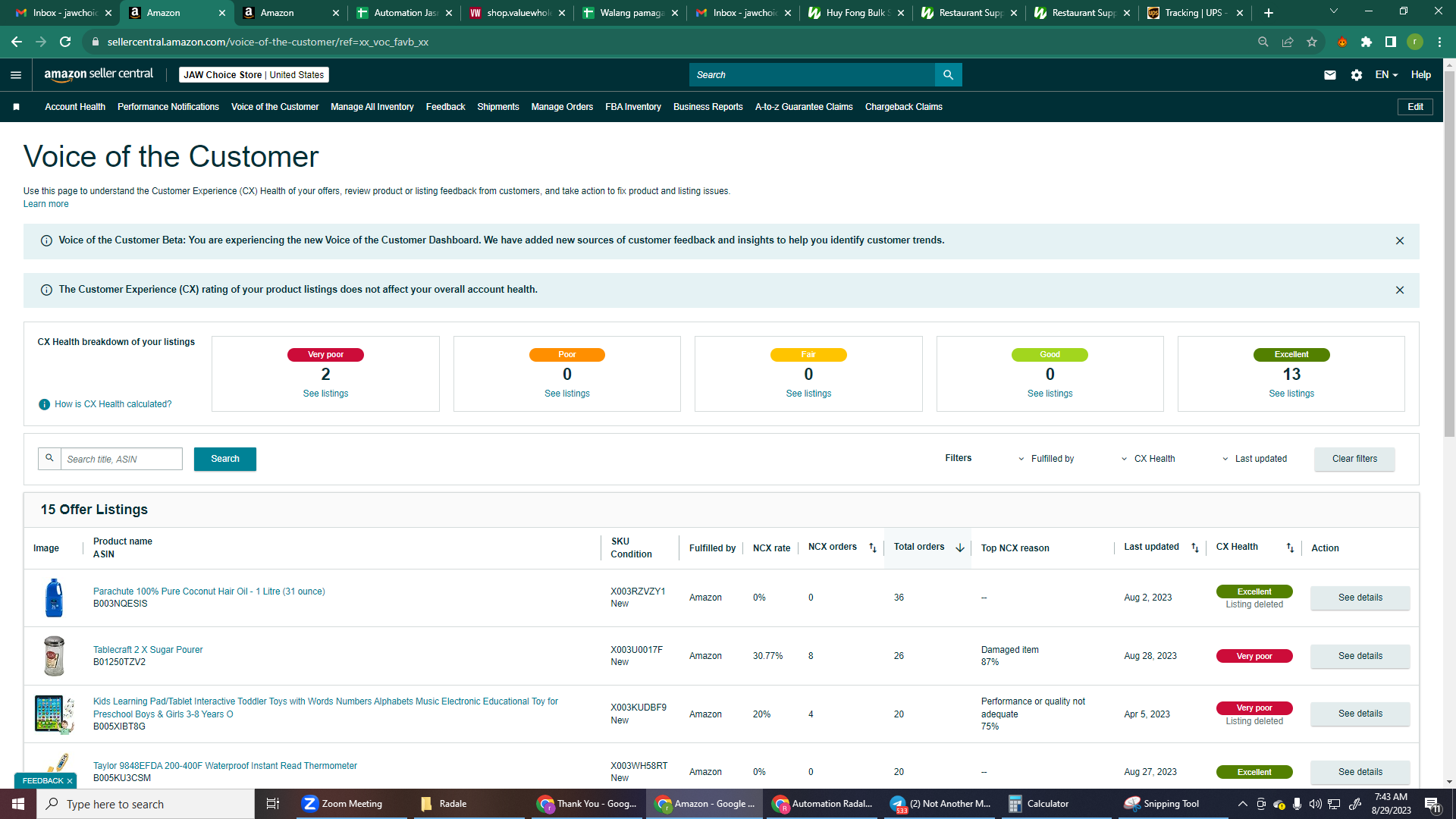This screenshot has width=1456, height=819.
Task: Click the Search button for listings
Action: coord(225,459)
